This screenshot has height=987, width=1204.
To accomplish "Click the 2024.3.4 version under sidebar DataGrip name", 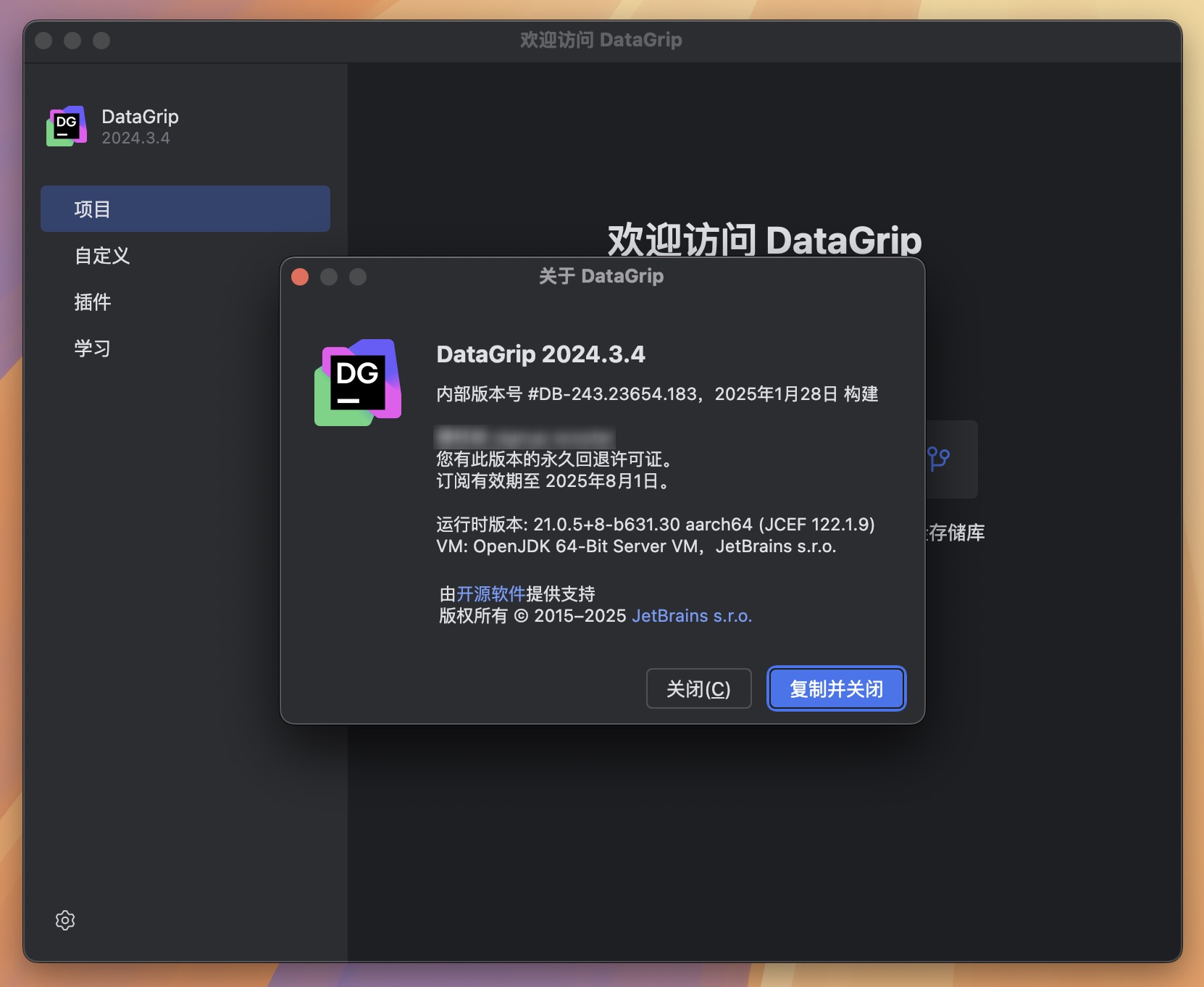I will pos(135,138).
